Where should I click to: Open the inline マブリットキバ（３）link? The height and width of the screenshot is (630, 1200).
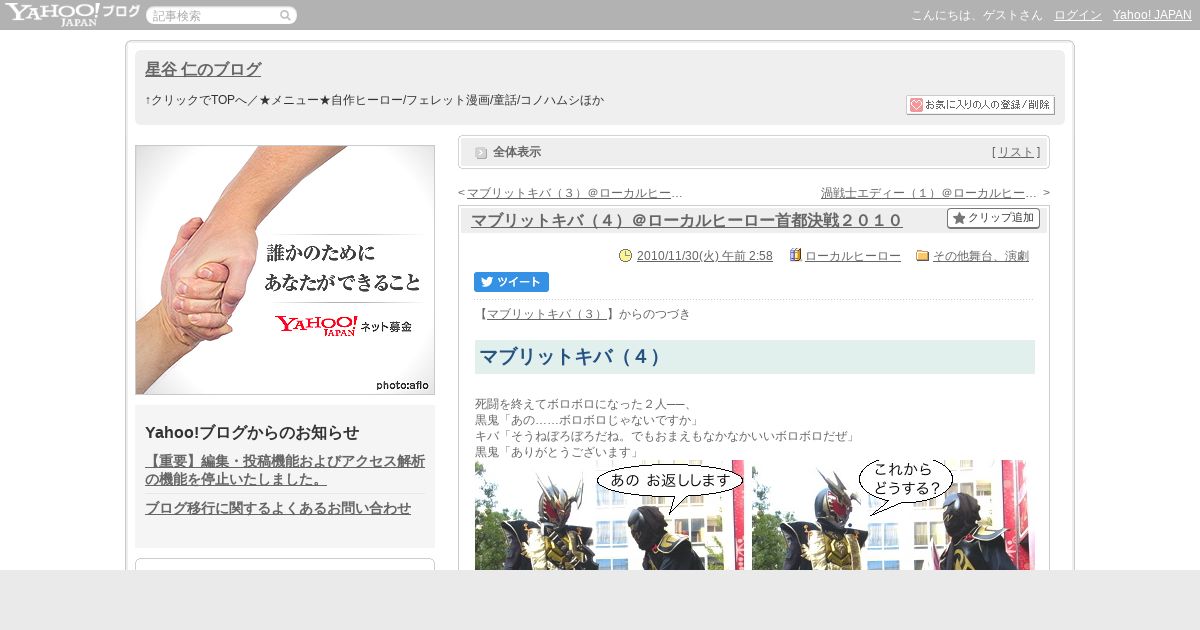tap(547, 314)
